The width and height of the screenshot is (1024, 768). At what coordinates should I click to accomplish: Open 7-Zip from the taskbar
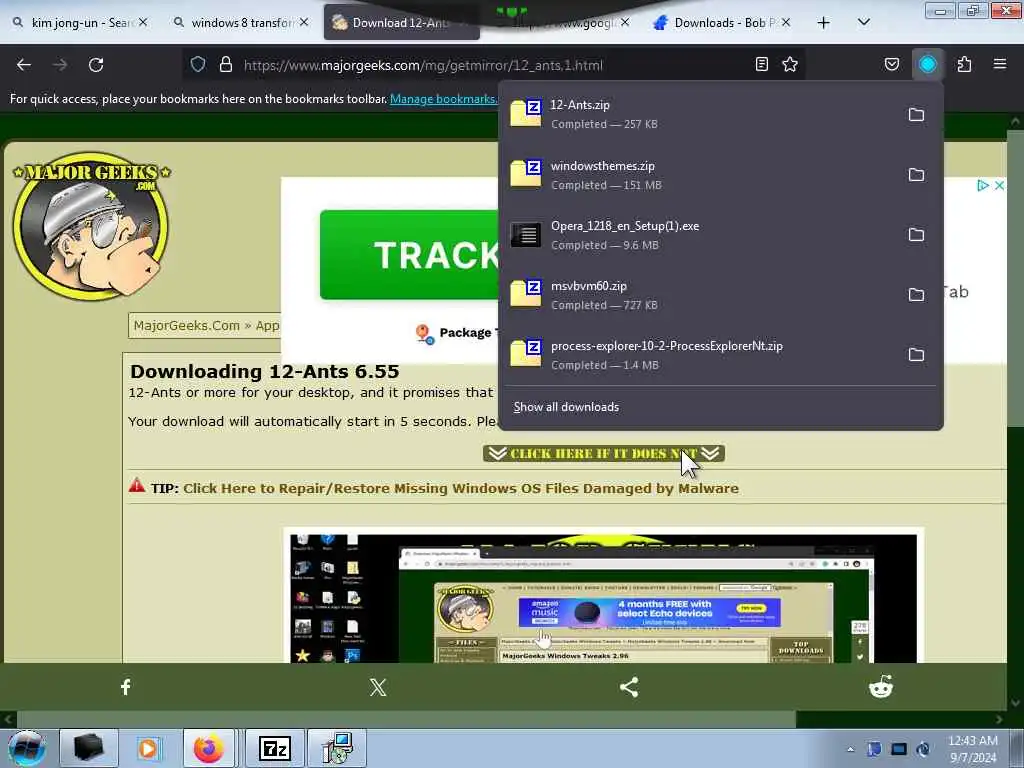click(274, 748)
